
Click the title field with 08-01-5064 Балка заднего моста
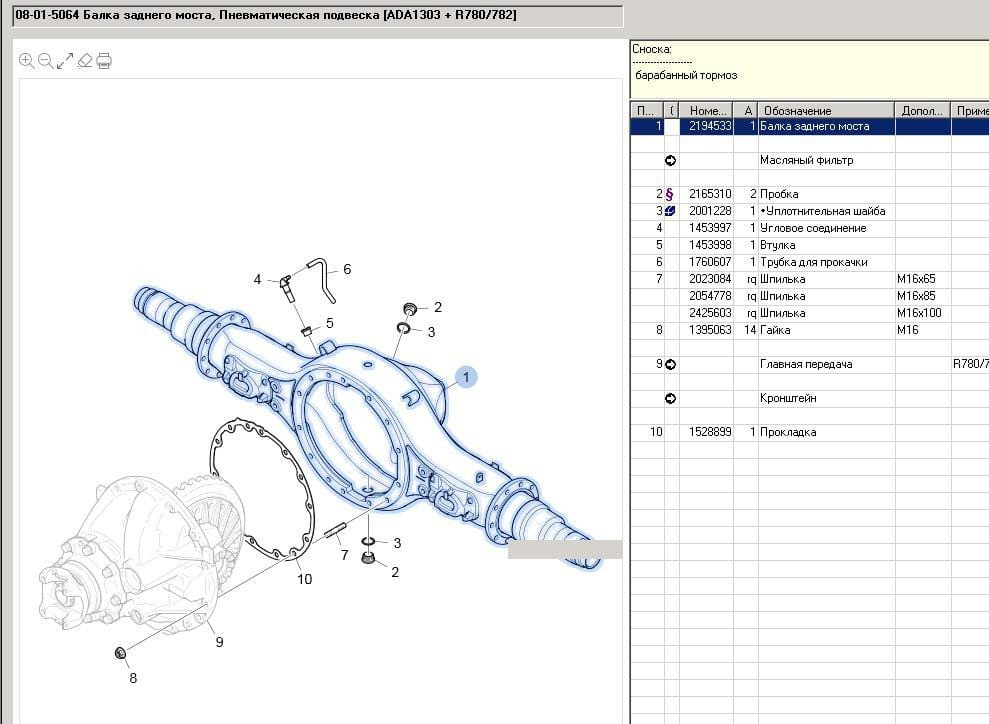coord(317,16)
